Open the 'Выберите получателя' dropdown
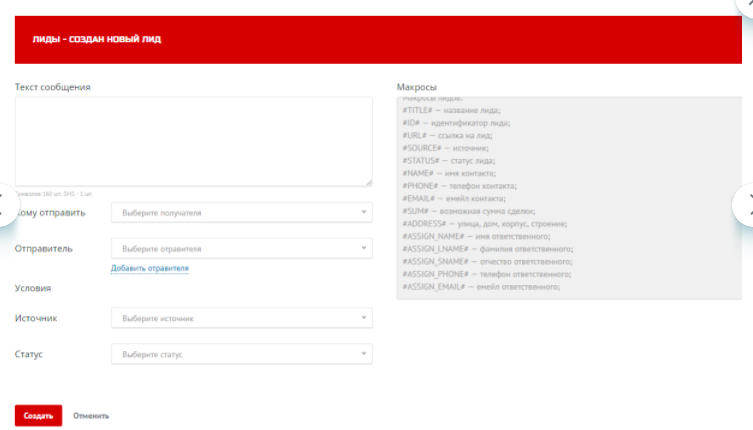The width and height of the screenshot is (753, 430). (x=242, y=212)
